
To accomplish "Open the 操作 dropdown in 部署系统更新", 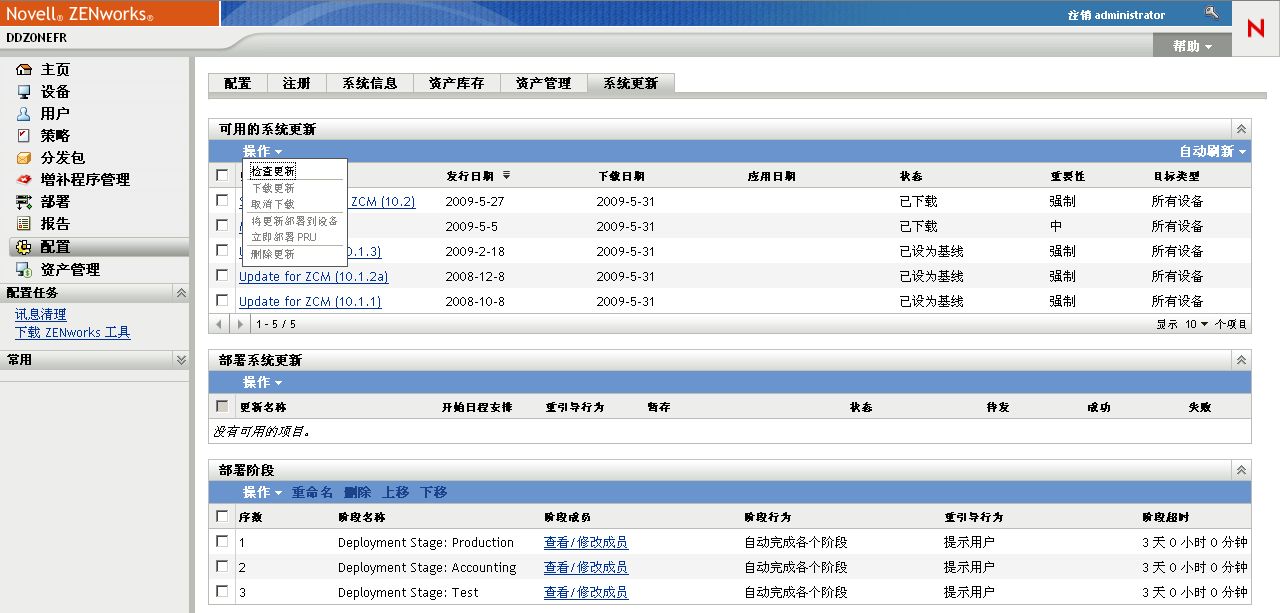I will pos(262,382).
